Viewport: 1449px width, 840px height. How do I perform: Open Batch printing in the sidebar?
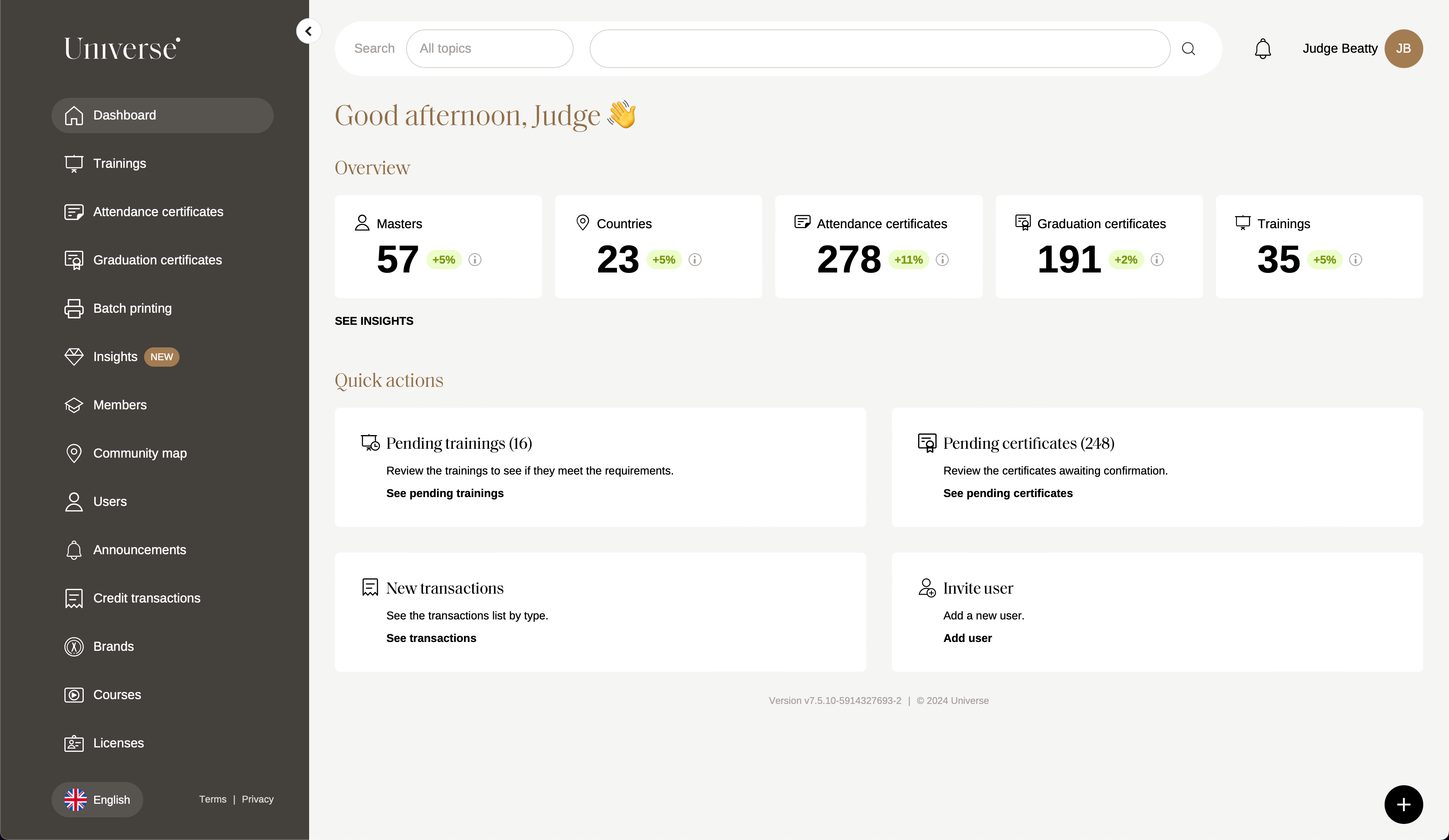(132, 308)
